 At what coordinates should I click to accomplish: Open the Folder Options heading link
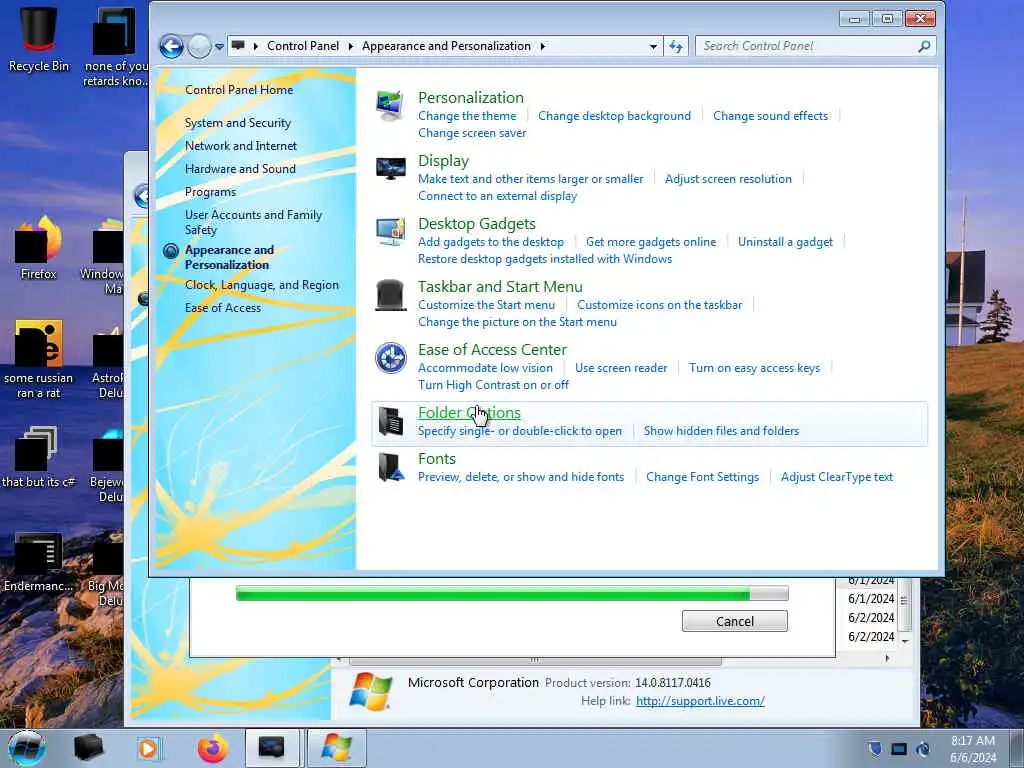tap(470, 413)
